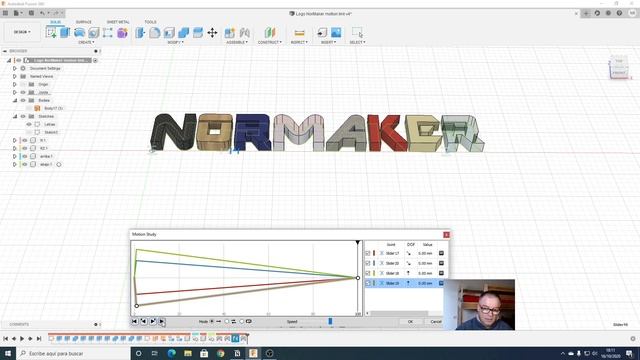Click the Select tool icon
Viewport: 640px width, 360px height.
pyautogui.click(x=357, y=32)
